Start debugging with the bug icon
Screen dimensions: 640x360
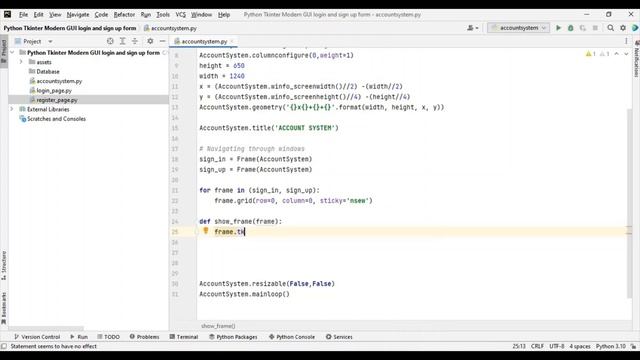[571, 28]
